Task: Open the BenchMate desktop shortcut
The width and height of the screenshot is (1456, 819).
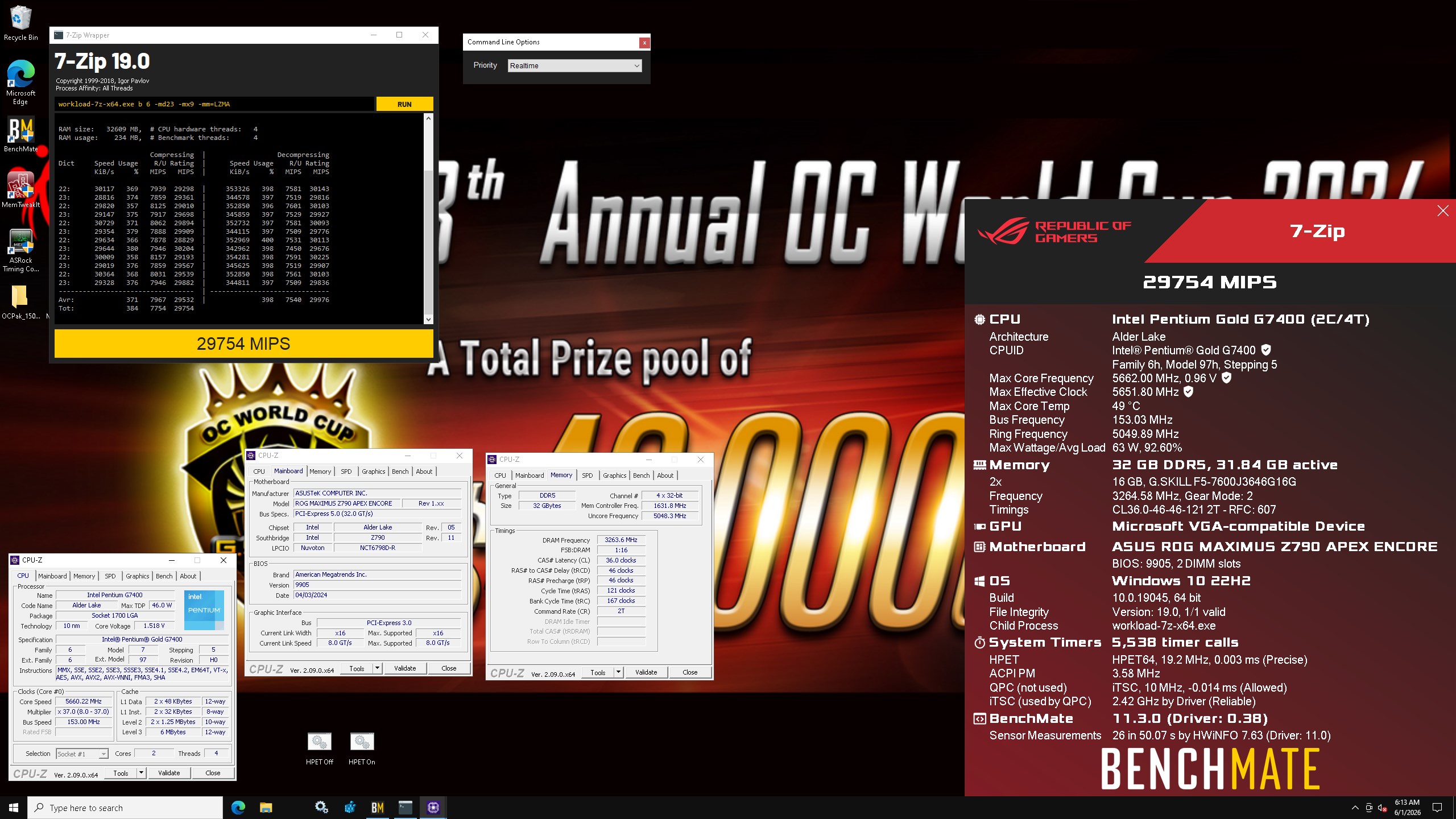Action: tap(20, 135)
